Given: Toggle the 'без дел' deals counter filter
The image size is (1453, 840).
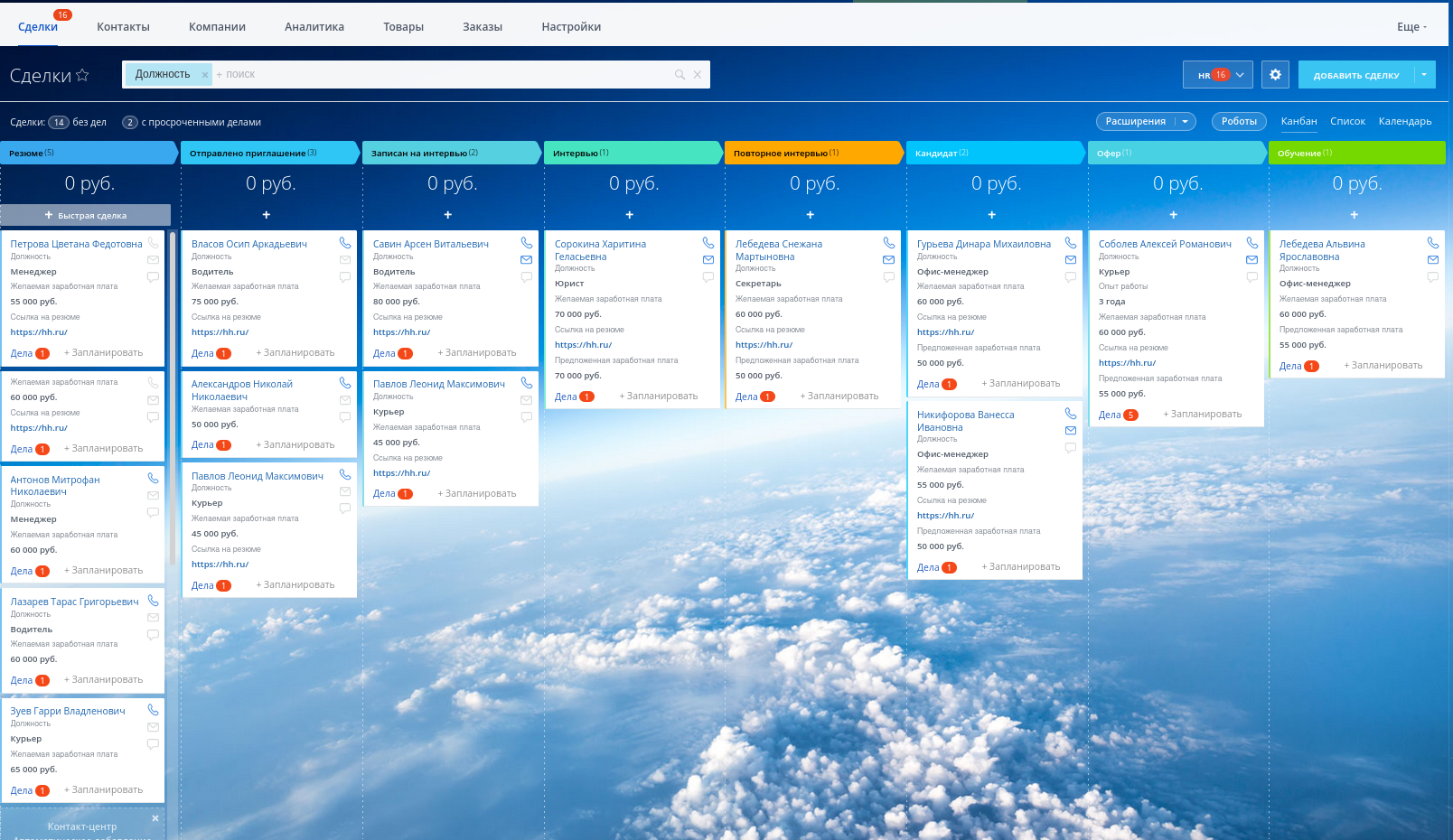Looking at the screenshot, I should point(59,122).
